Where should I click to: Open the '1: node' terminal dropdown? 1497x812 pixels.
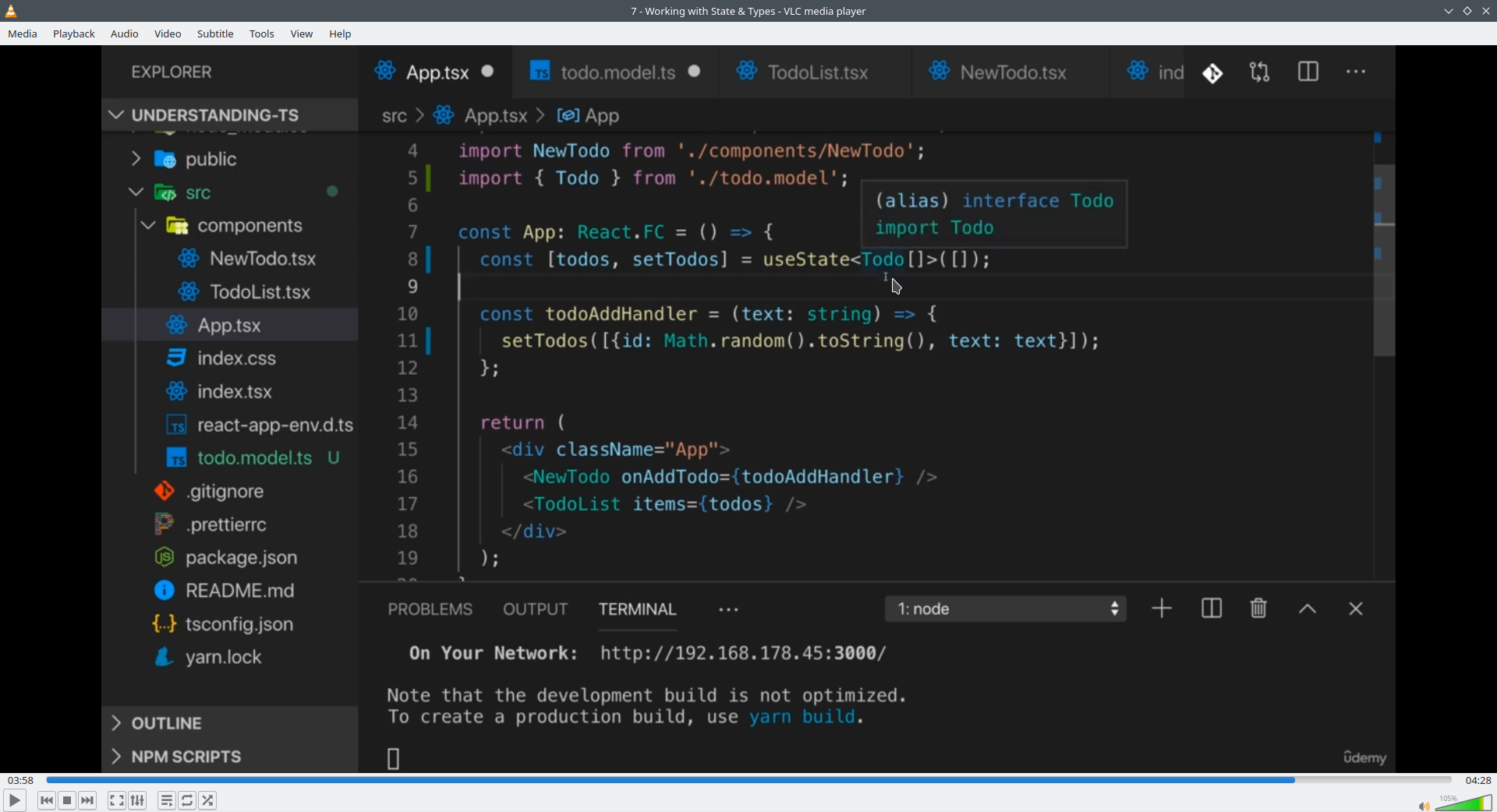(1006, 609)
